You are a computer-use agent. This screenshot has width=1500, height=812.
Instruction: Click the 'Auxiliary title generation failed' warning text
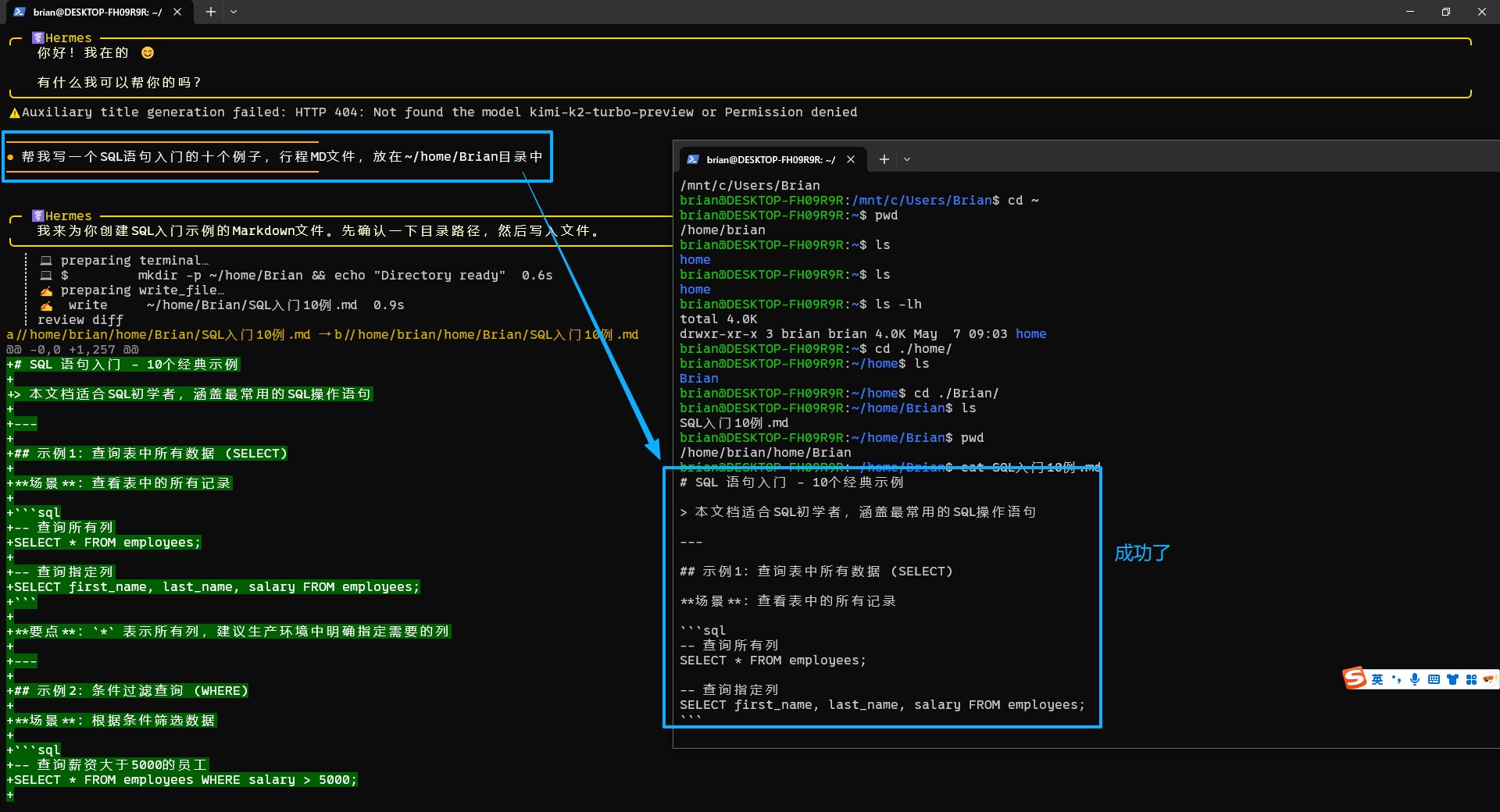pyautogui.click(x=439, y=112)
